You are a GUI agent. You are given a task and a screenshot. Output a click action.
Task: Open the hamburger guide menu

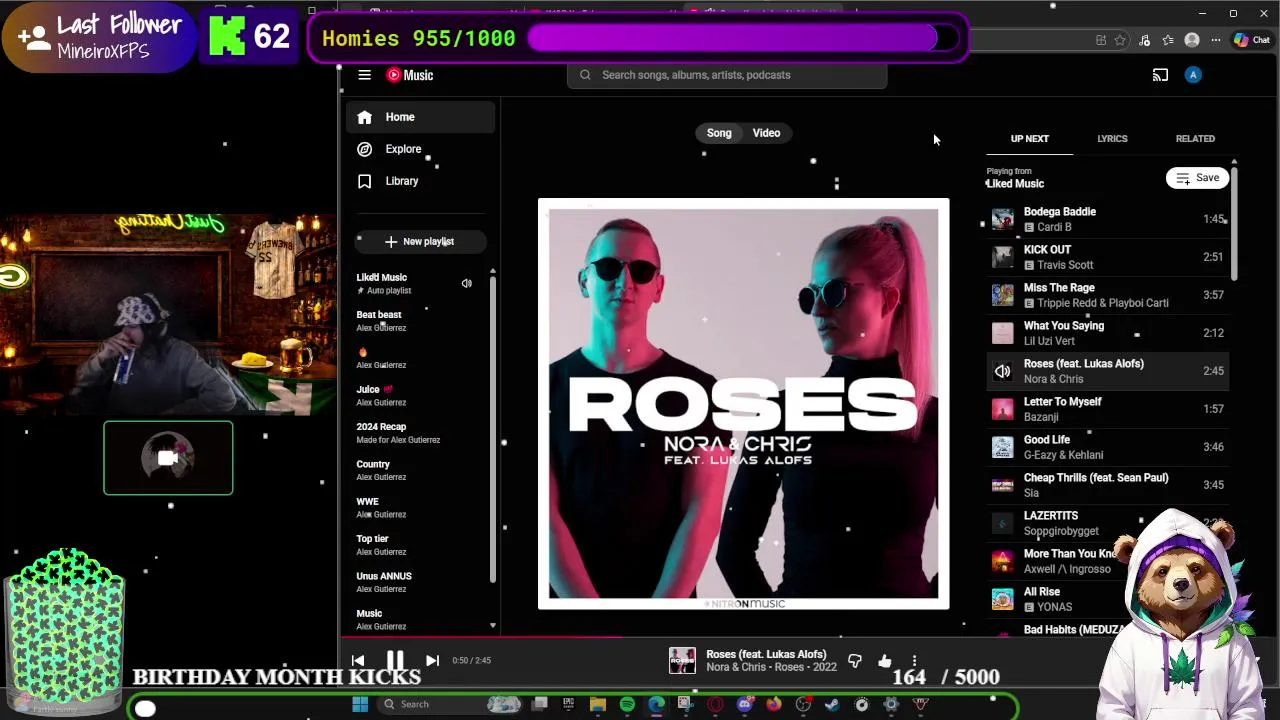(365, 75)
